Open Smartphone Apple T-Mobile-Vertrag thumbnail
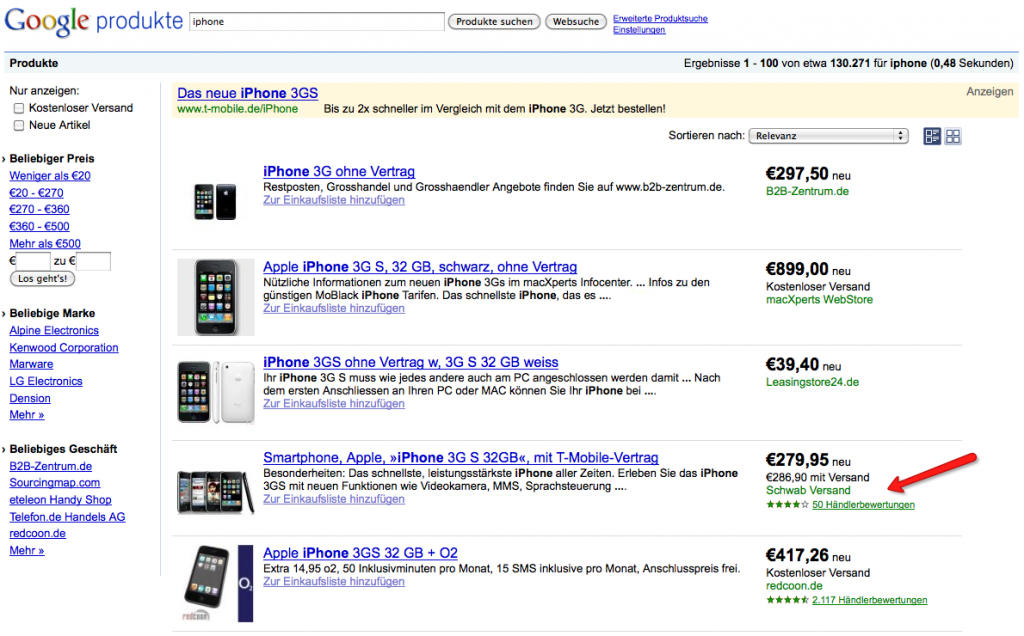The height and width of the screenshot is (636, 1024). pyautogui.click(x=216, y=491)
